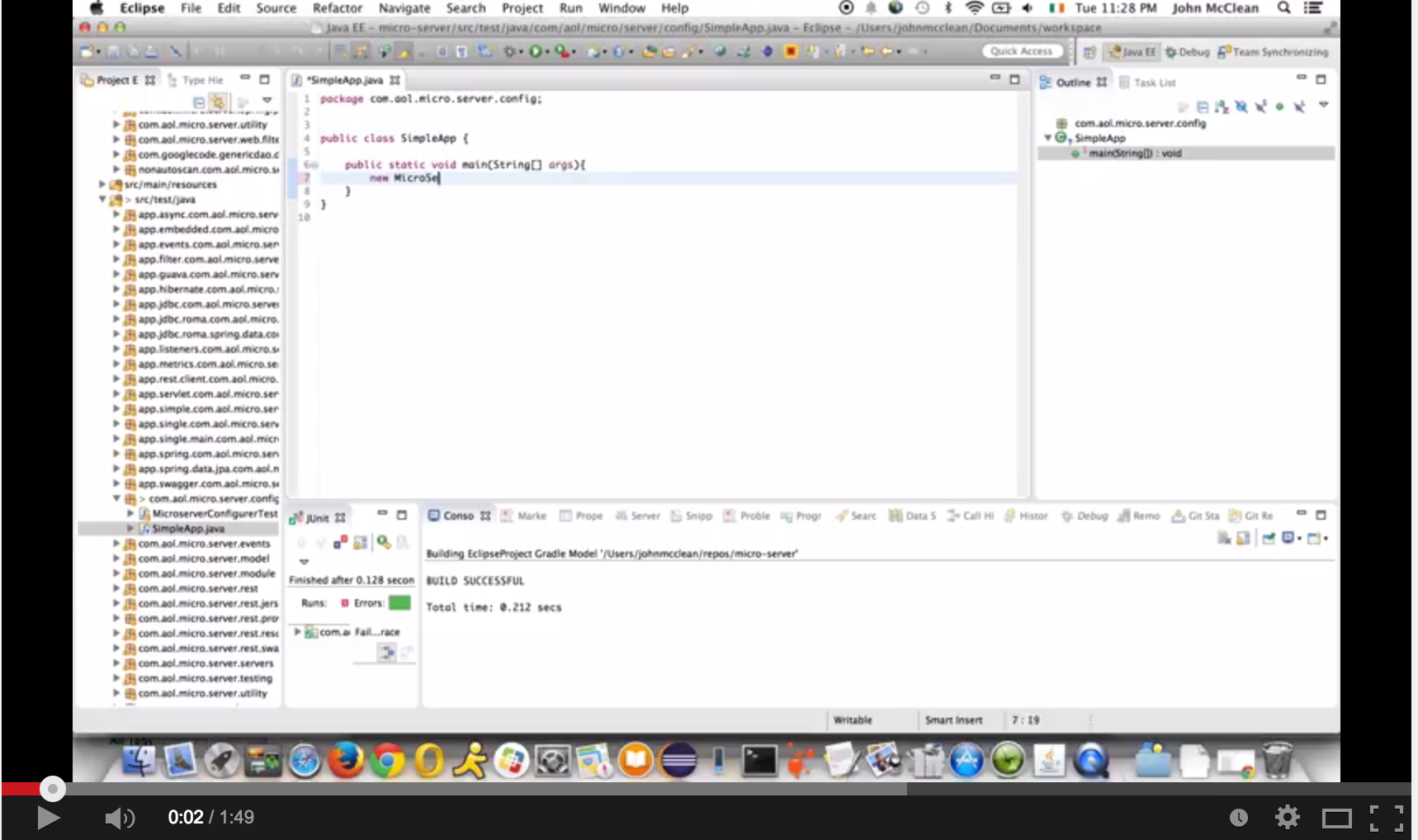The height and width of the screenshot is (840, 1418).
Task: Mute the video with the volume icon
Action: (119, 818)
